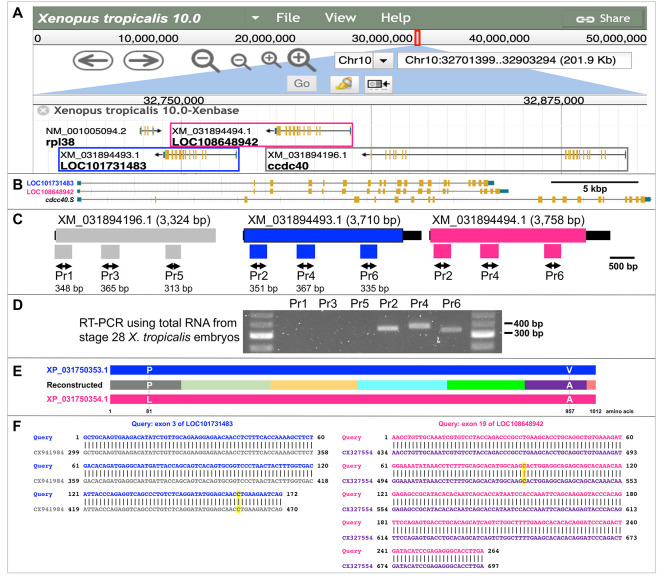Click the Share button
664x576 pixels.
(602, 18)
